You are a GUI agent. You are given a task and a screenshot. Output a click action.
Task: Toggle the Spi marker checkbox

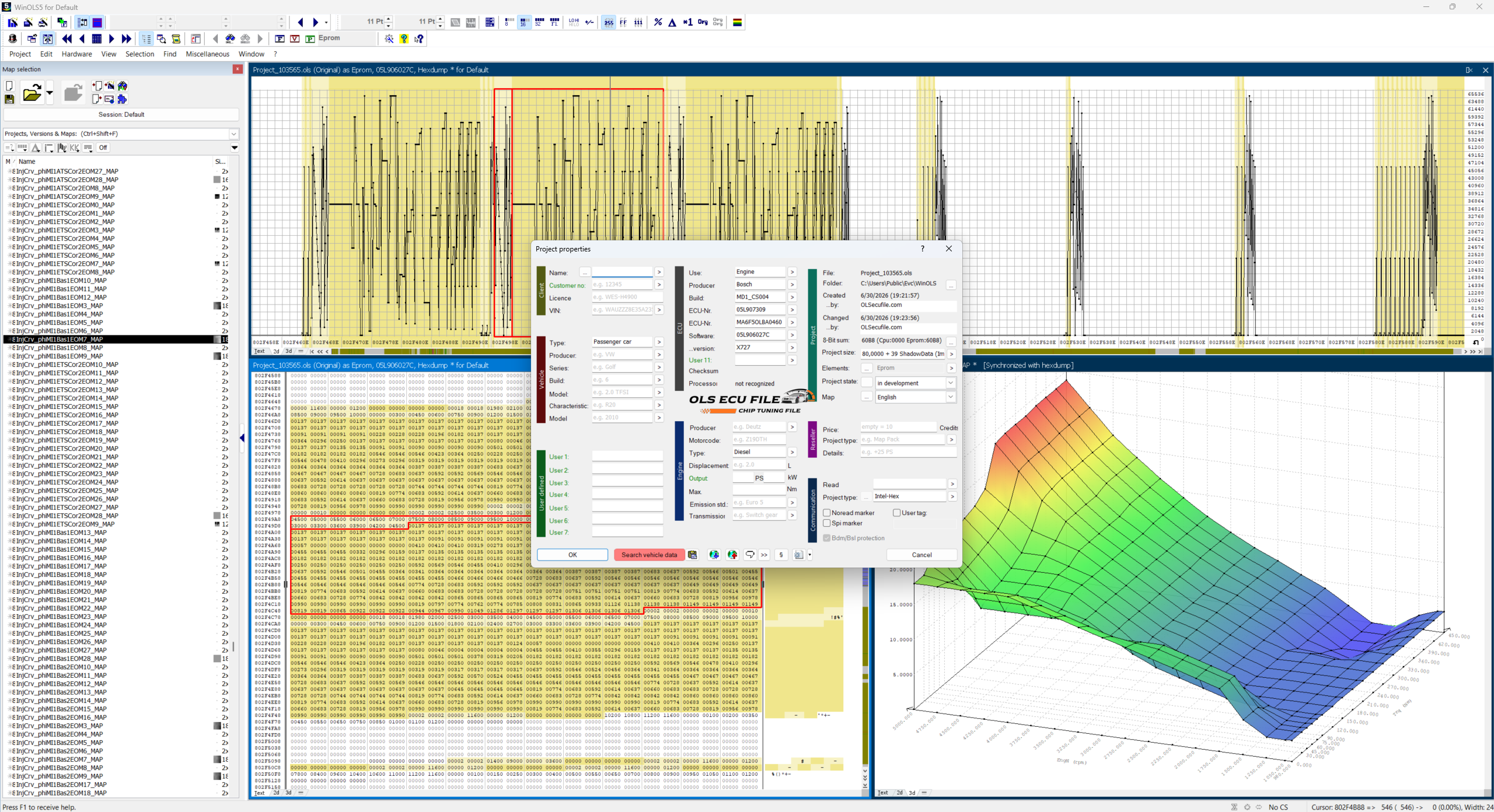(x=826, y=523)
